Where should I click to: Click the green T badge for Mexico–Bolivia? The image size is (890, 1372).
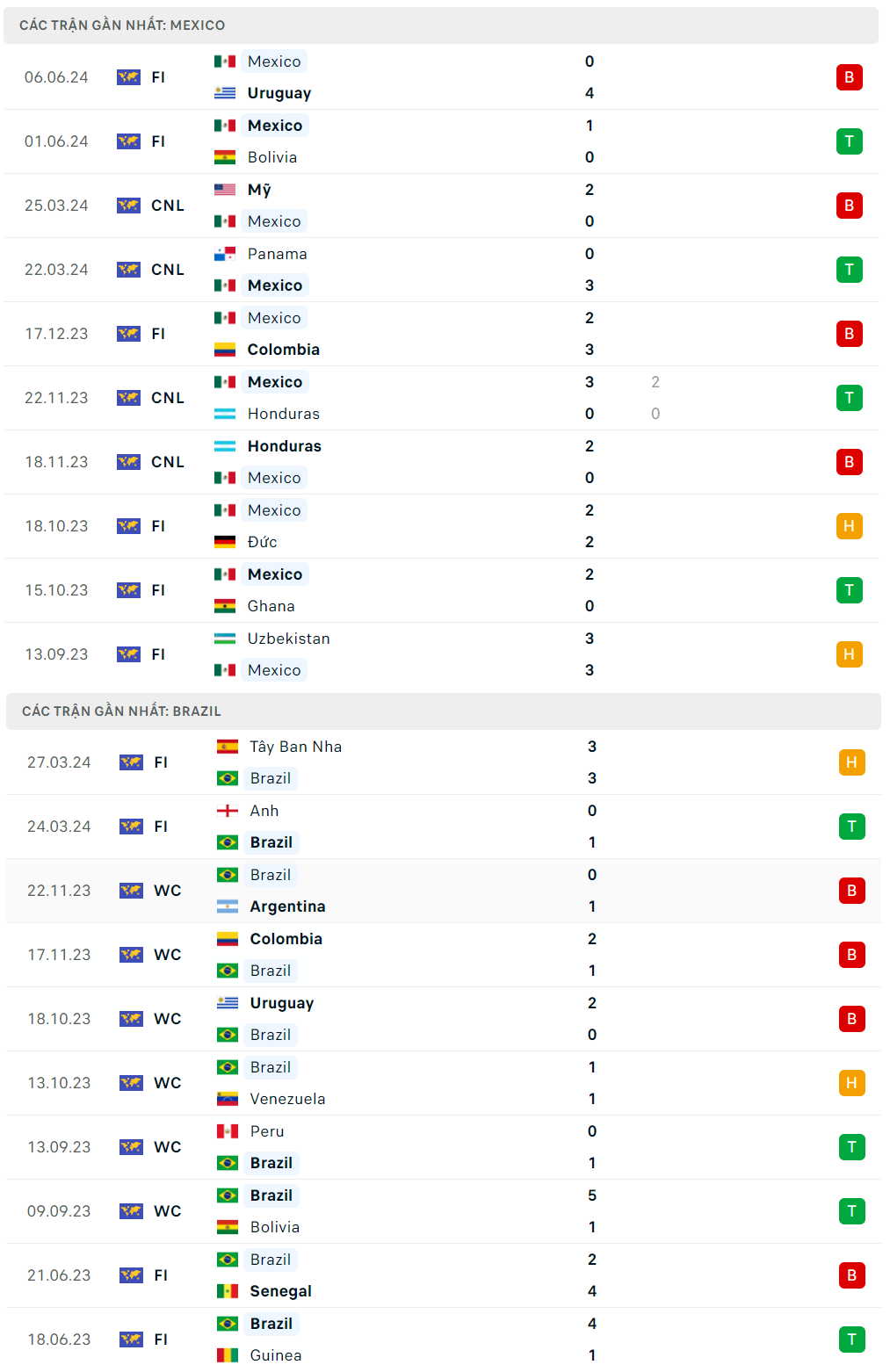849,141
